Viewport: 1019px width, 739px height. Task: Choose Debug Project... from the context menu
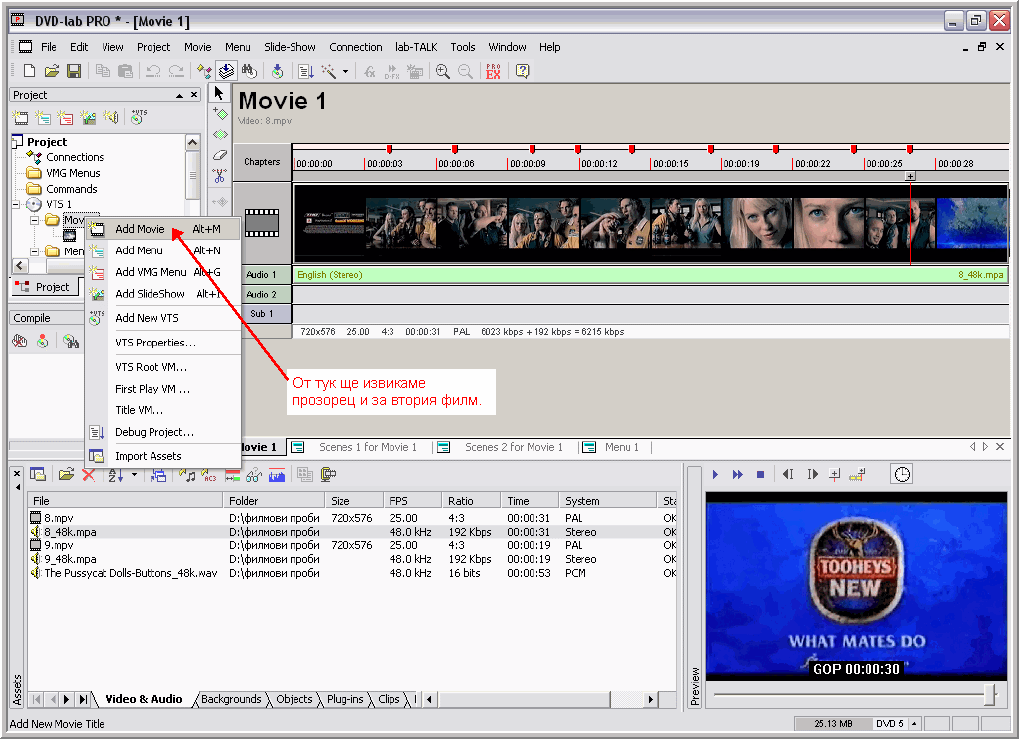[163, 432]
